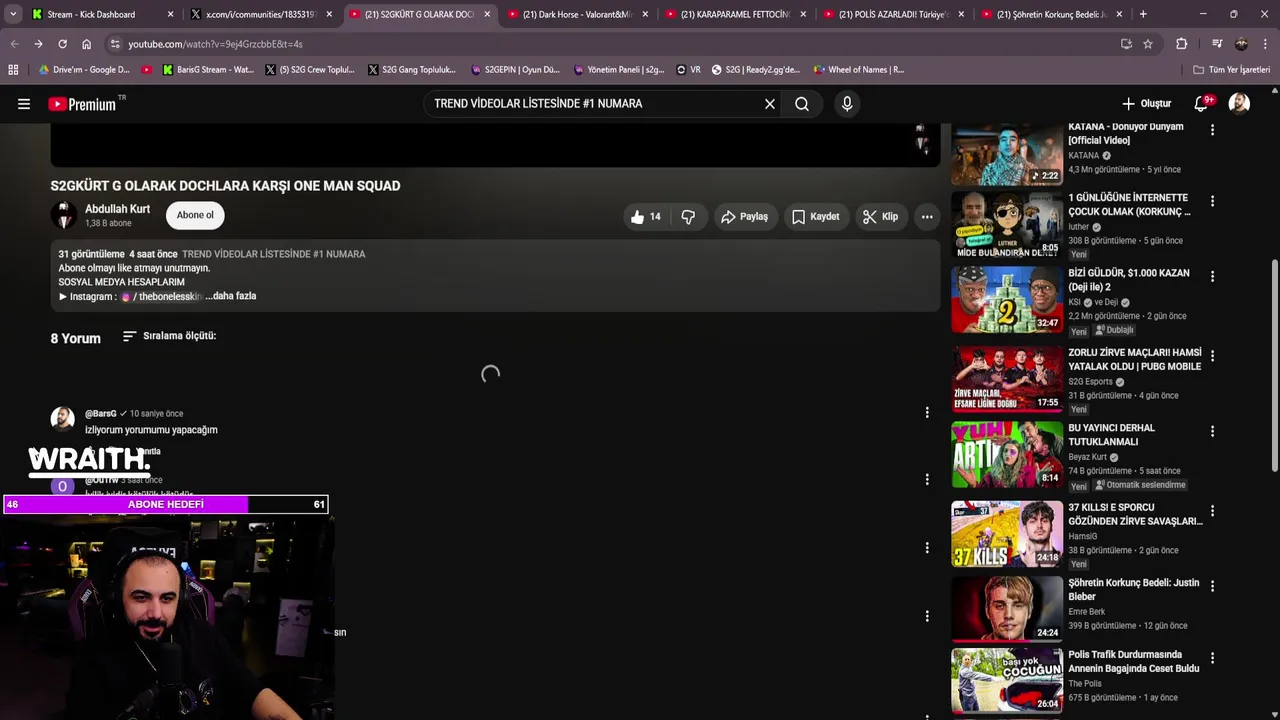
Task: Open the browser home page
Action: (x=86, y=44)
